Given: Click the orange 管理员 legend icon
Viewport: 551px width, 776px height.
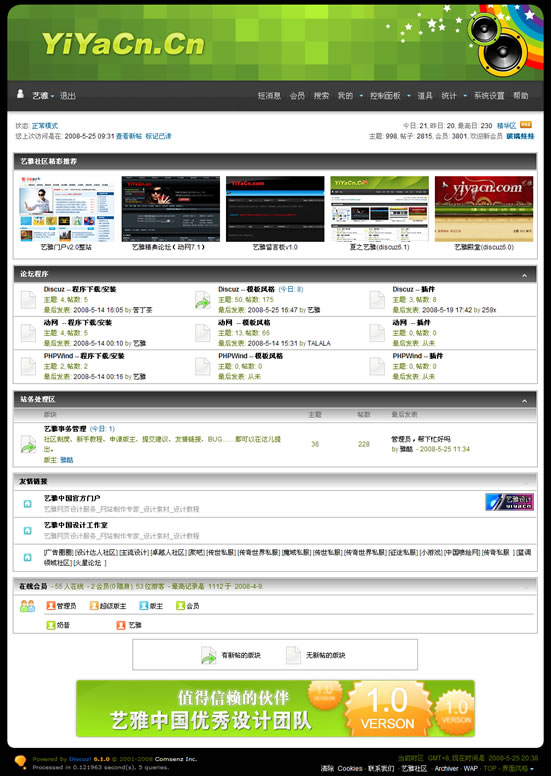Looking at the screenshot, I should (x=50, y=606).
